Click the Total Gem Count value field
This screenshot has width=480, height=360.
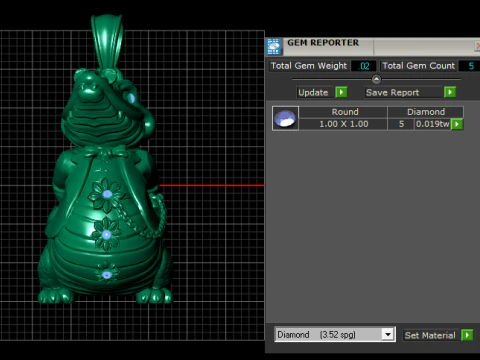click(x=469, y=66)
